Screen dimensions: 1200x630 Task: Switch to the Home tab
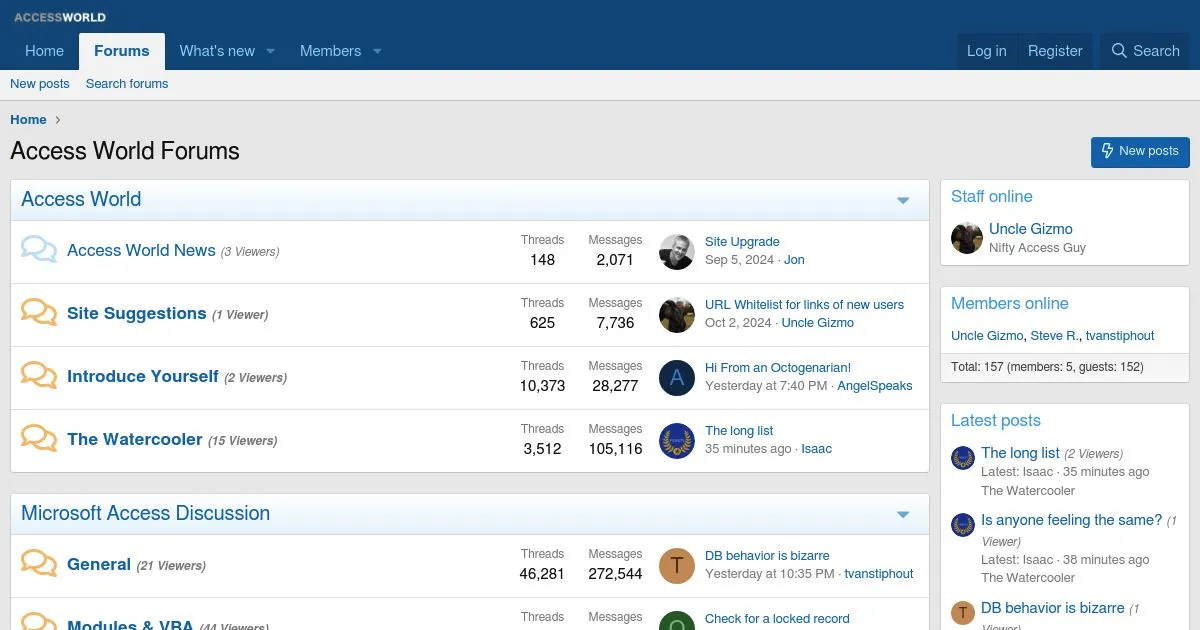[x=44, y=51]
